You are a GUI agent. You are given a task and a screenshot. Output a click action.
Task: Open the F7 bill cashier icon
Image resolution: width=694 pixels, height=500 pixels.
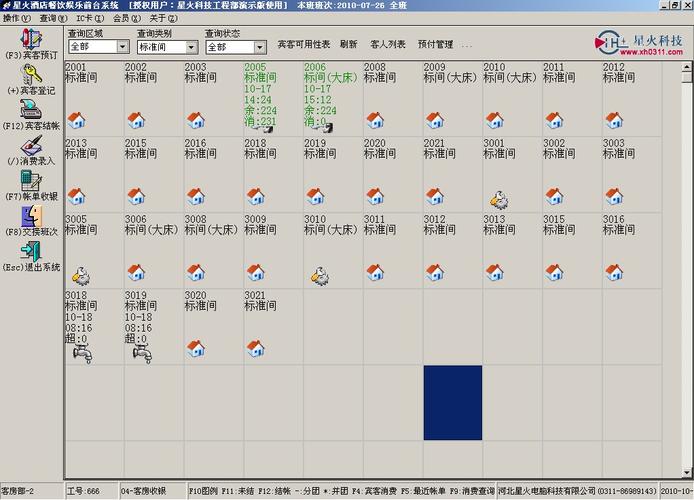tap(31, 181)
